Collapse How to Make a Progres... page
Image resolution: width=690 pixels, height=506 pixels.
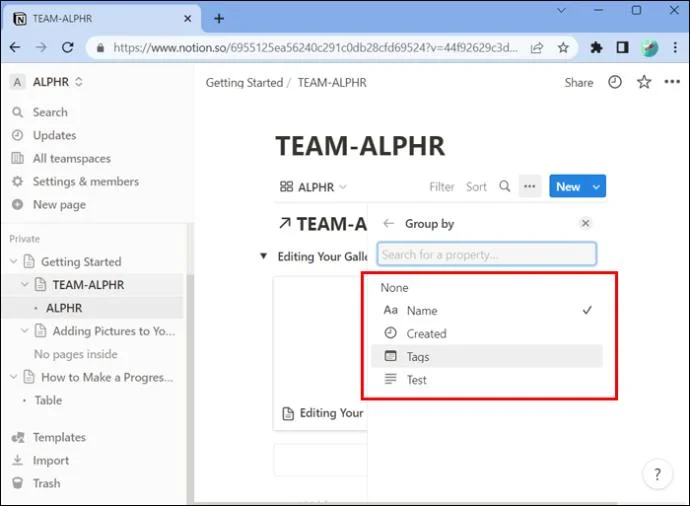point(14,377)
